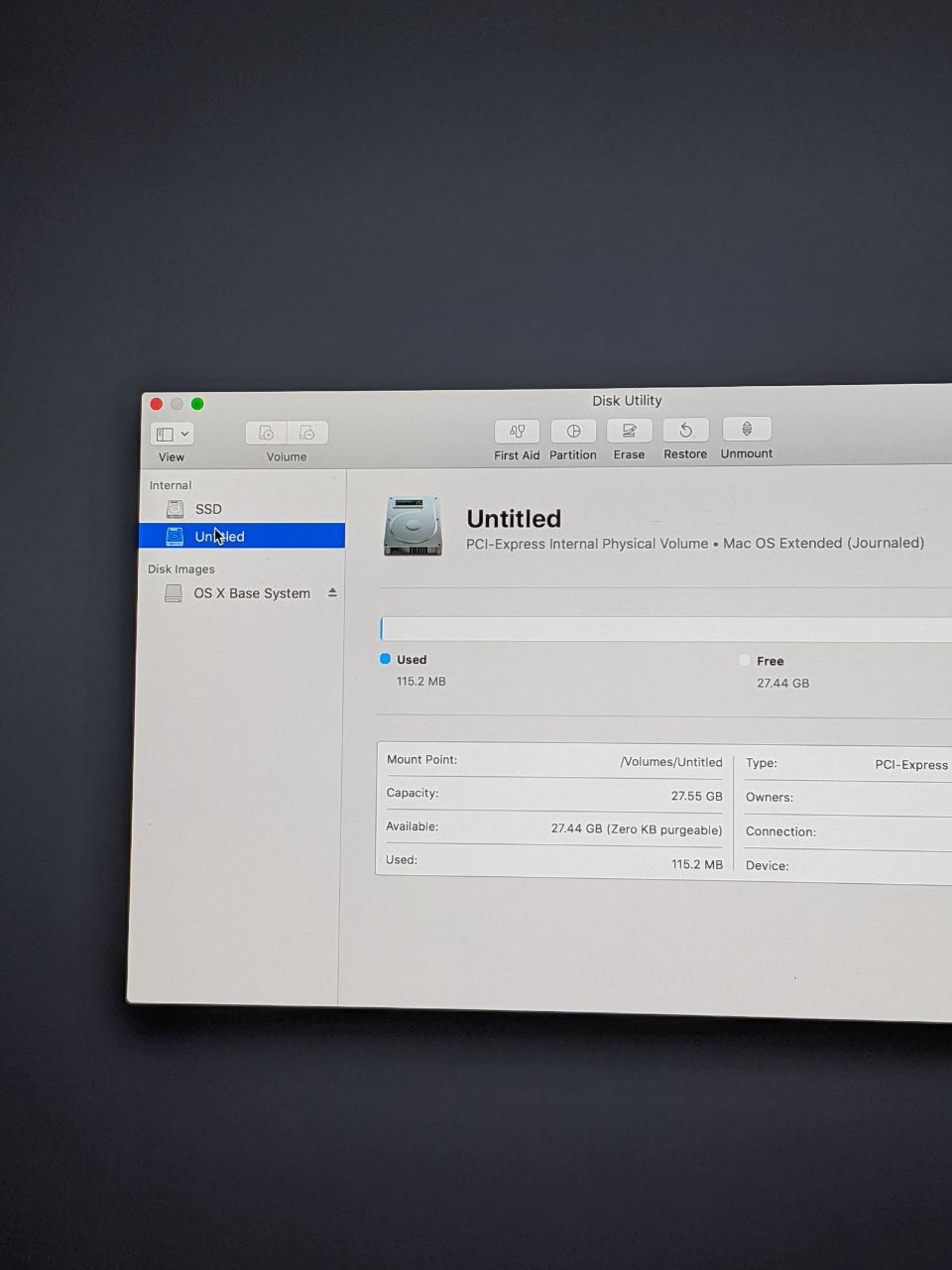Close the Disk Utility window

[x=156, y=404]
